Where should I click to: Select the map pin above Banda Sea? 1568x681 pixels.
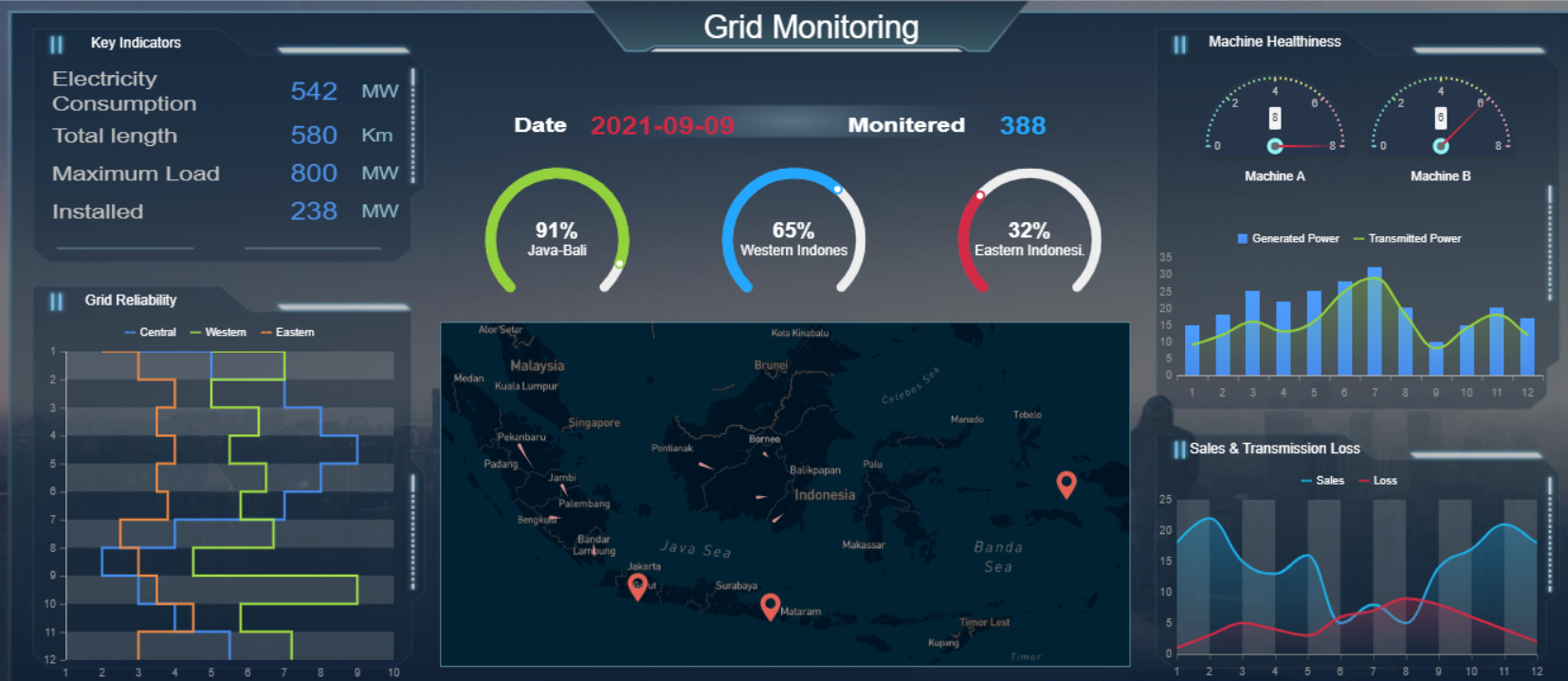click(1067, 483)
